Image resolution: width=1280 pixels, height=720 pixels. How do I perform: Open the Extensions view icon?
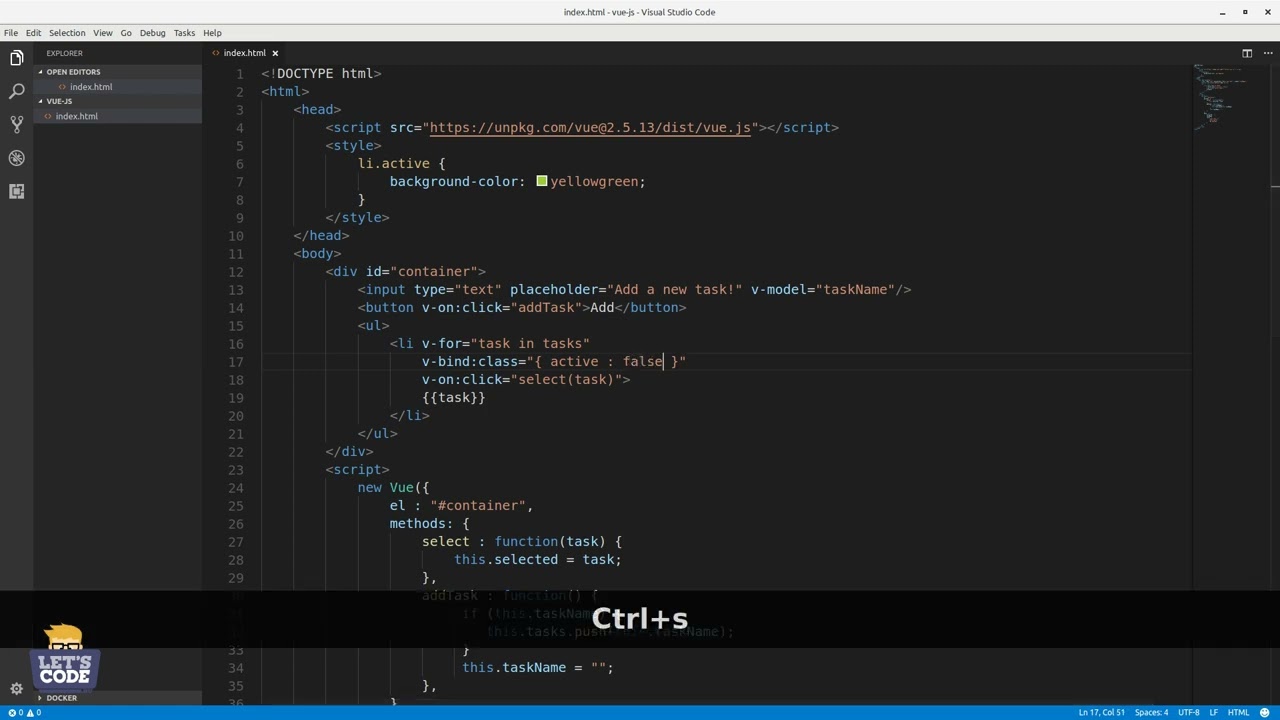[16, 191]
